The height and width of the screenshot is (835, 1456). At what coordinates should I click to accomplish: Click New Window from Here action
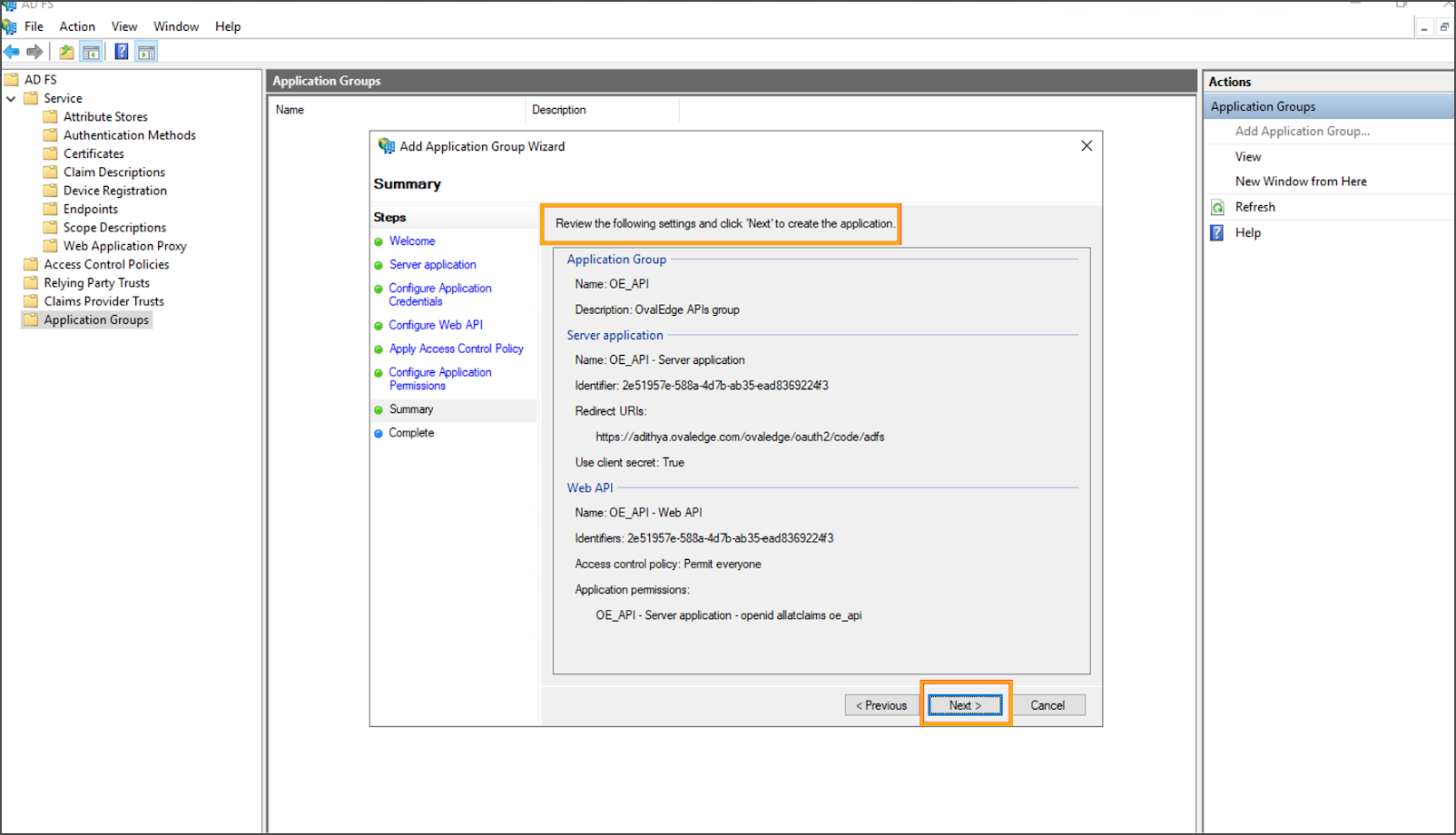coord(1300,182)
